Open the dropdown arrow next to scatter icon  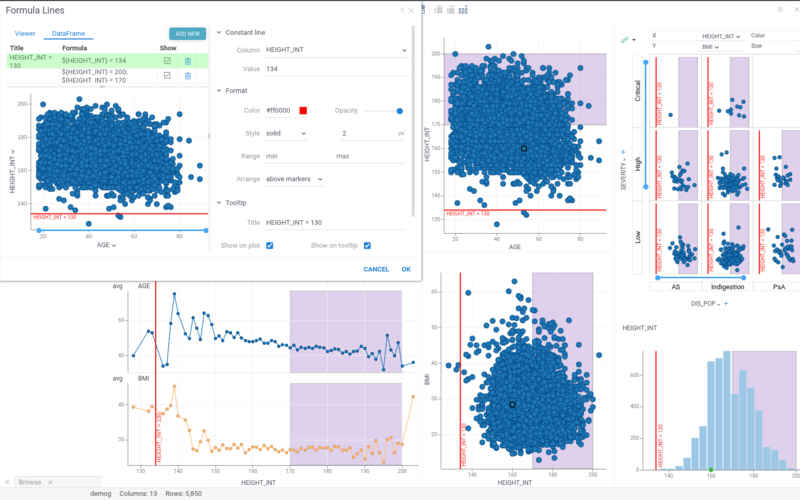click(634, 40)
